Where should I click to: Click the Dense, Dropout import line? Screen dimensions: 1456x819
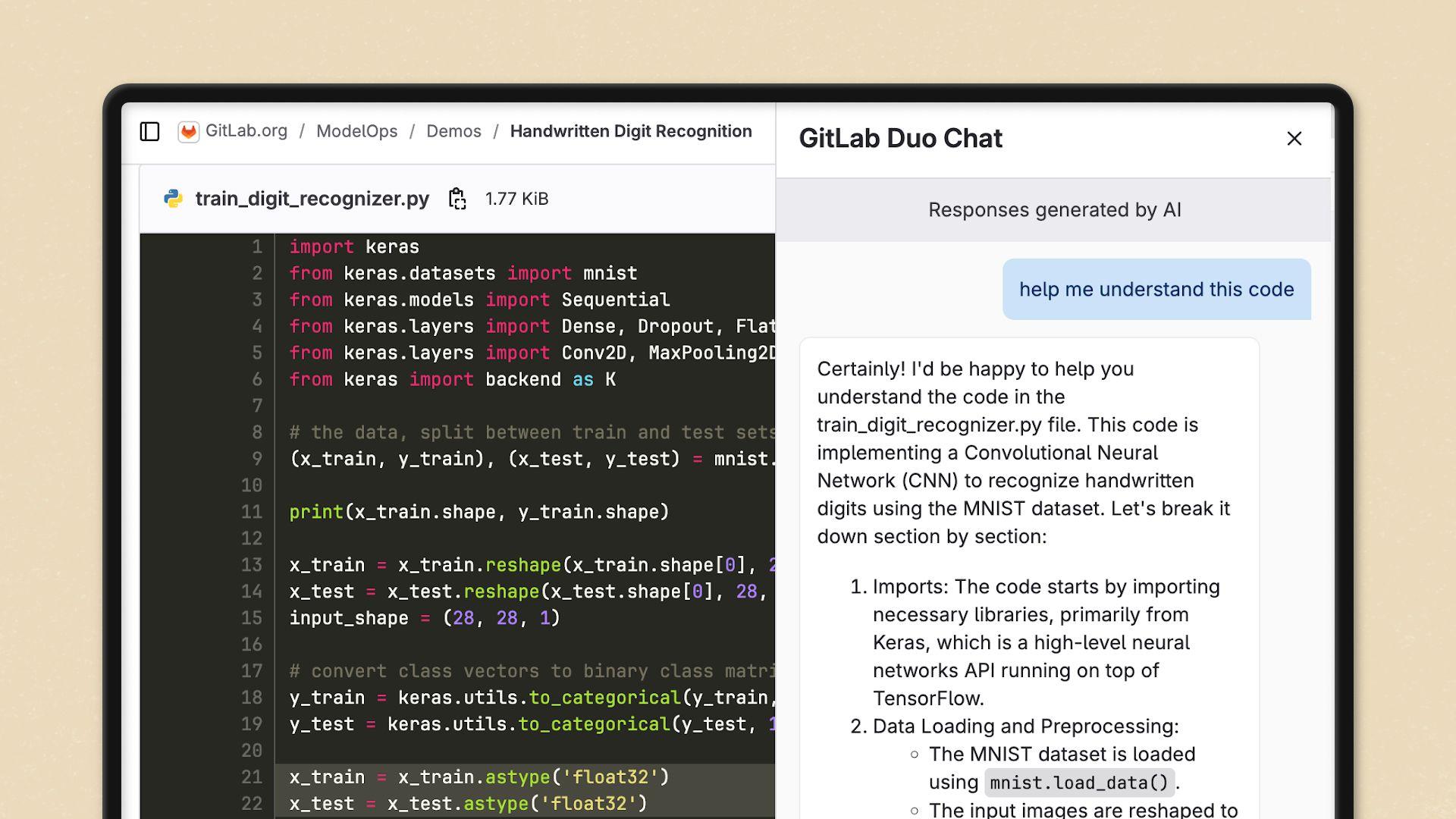[532, 327]
